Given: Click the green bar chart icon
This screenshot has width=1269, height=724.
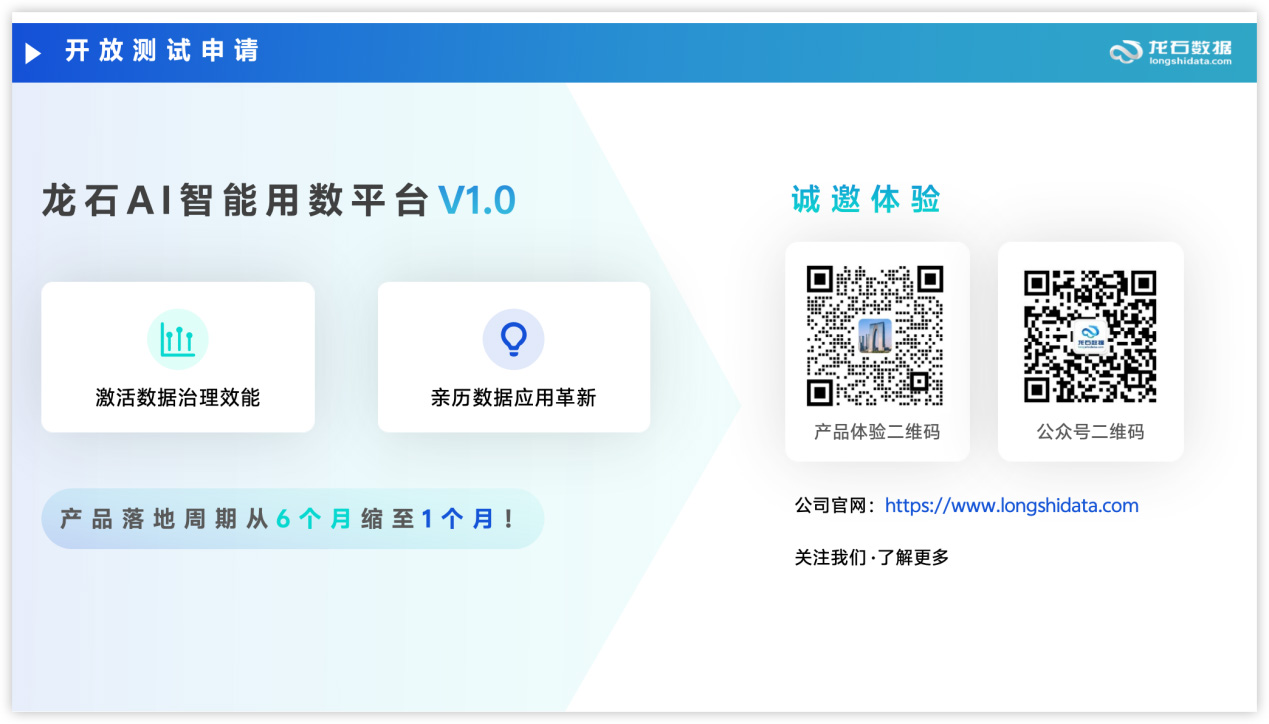Looking at the screenshot, I should (177, 338).
